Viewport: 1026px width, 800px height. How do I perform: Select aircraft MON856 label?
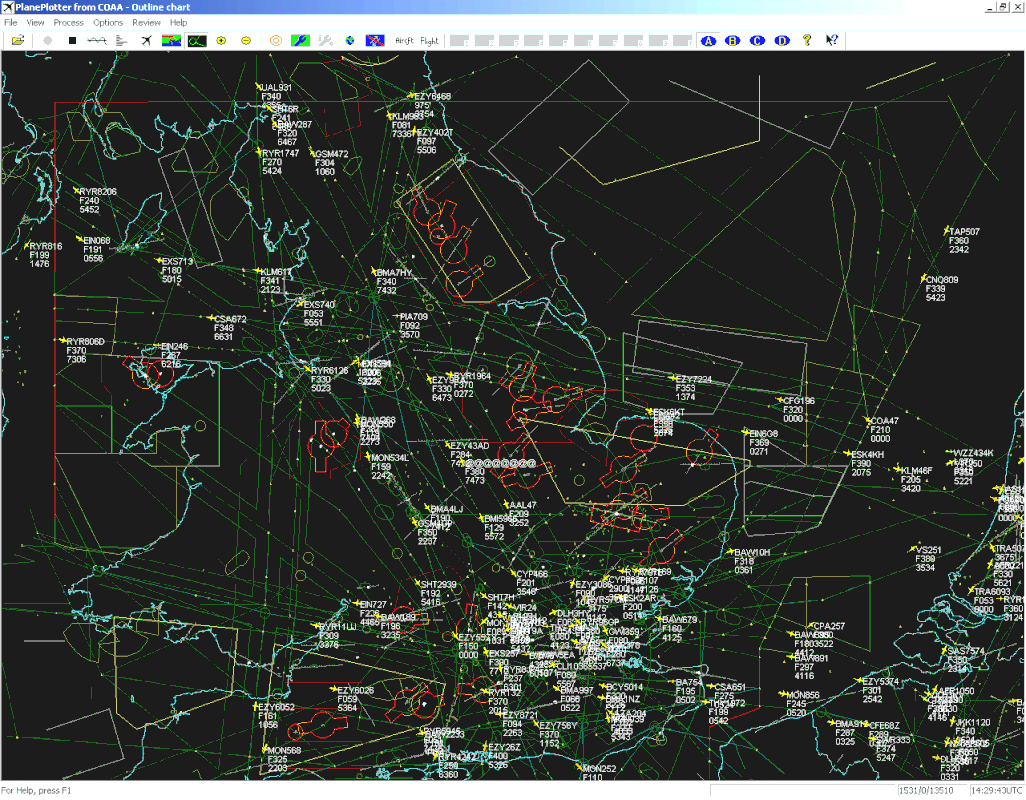(x=803, y=695)
